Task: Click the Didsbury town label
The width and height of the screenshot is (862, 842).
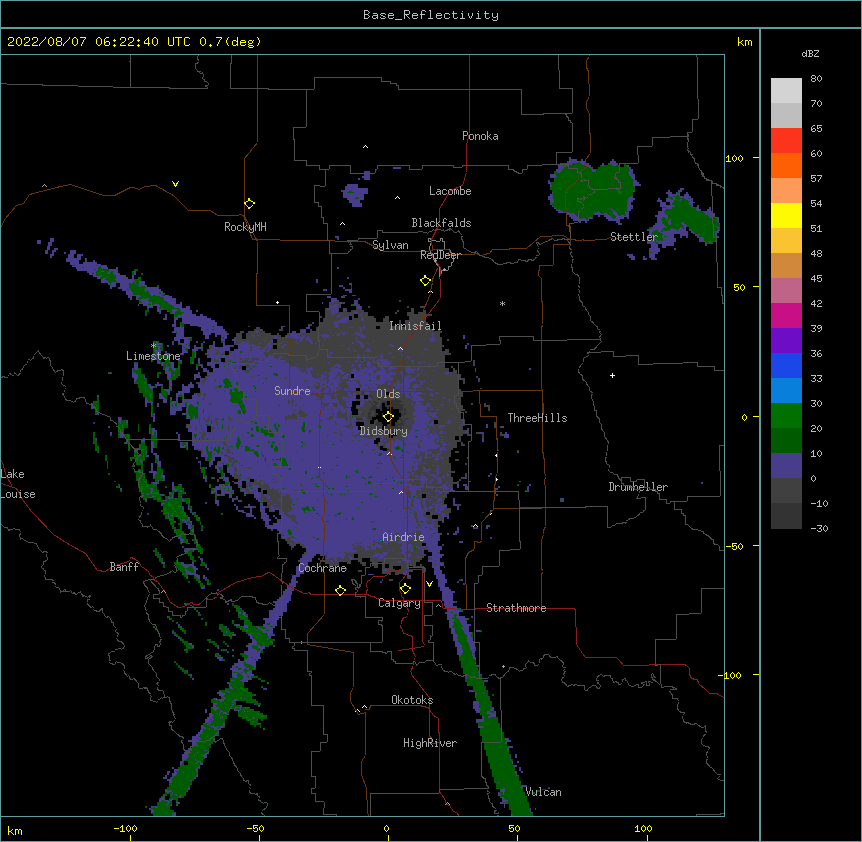Action: [x=384, y=431]
